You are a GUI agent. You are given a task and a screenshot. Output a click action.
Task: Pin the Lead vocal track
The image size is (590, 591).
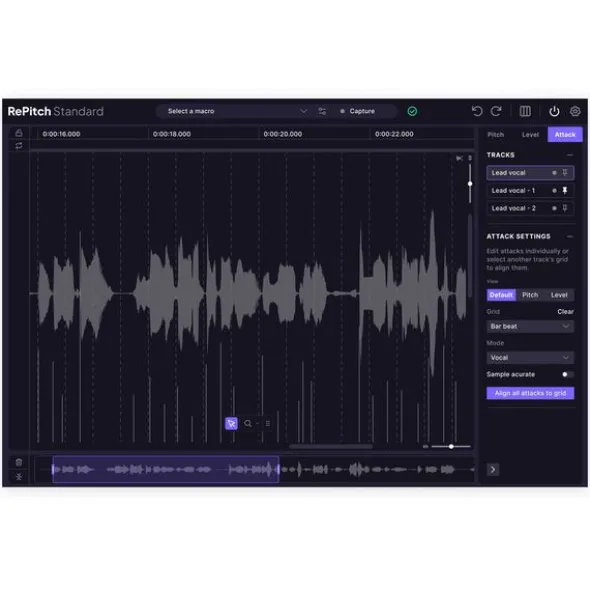click(565, 173)
